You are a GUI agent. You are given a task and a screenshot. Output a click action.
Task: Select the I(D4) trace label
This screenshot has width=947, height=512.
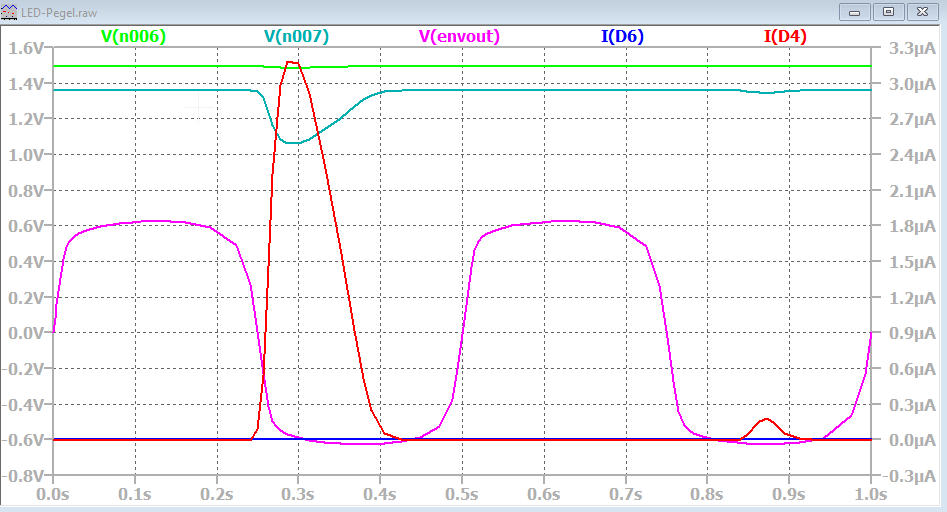[x=785, y=36]
